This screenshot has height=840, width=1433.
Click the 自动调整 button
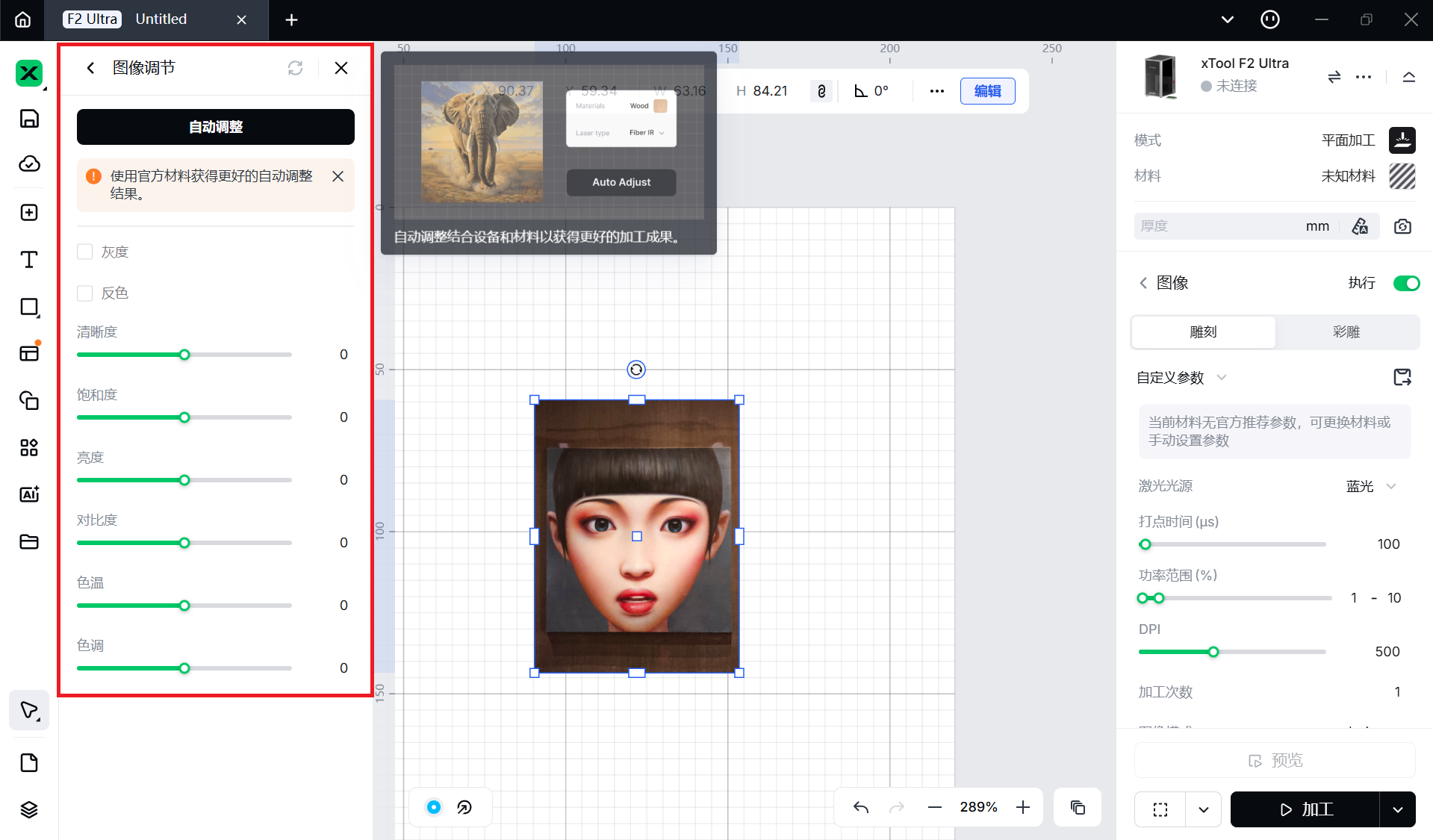tap(216, 127)
